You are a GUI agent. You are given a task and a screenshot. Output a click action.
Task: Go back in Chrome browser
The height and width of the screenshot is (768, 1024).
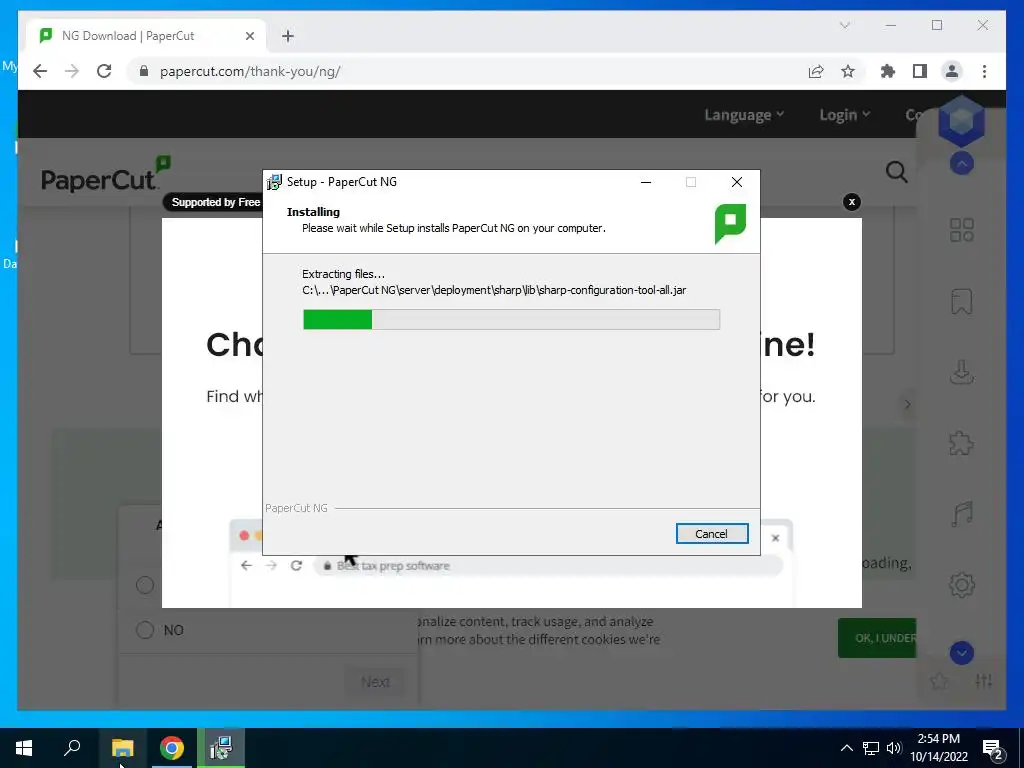coord(40,71)
